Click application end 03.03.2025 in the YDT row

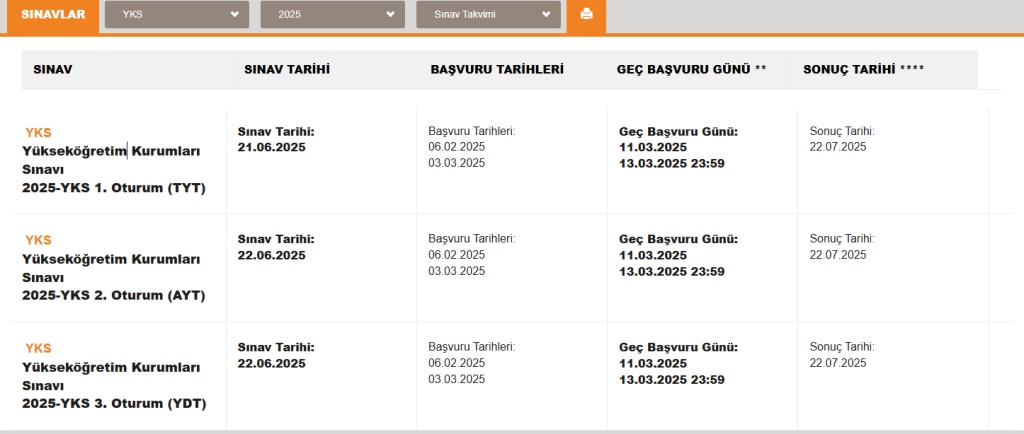click(x=456, y=379)
